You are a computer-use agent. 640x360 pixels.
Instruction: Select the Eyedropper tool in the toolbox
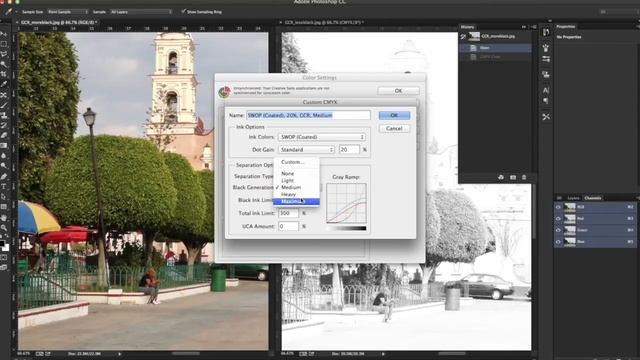pos(4,85)
